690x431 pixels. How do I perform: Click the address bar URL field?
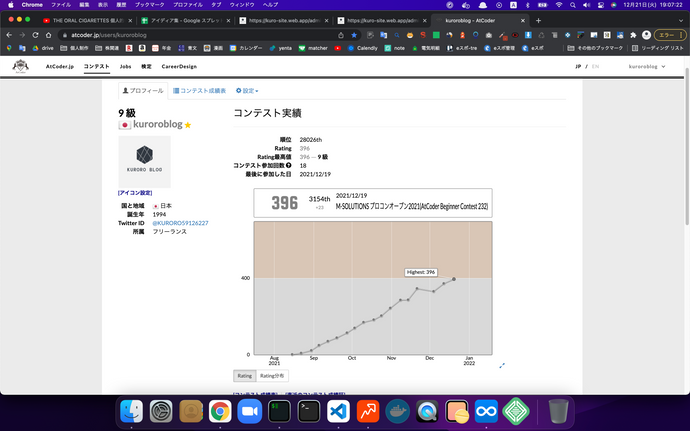pyautogui.click(x=198, y=35)
